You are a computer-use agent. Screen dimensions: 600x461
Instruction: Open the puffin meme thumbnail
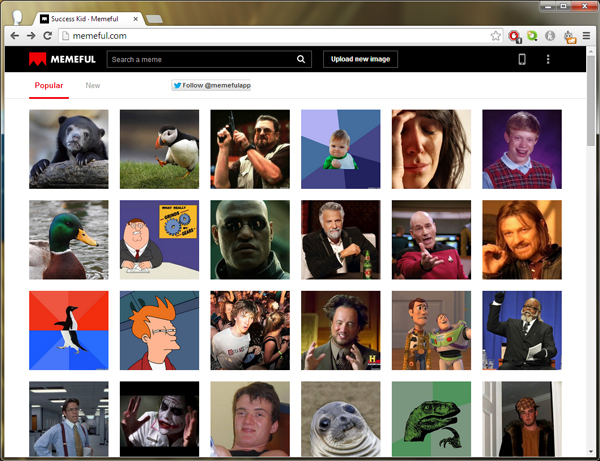[x=160, y=149]
